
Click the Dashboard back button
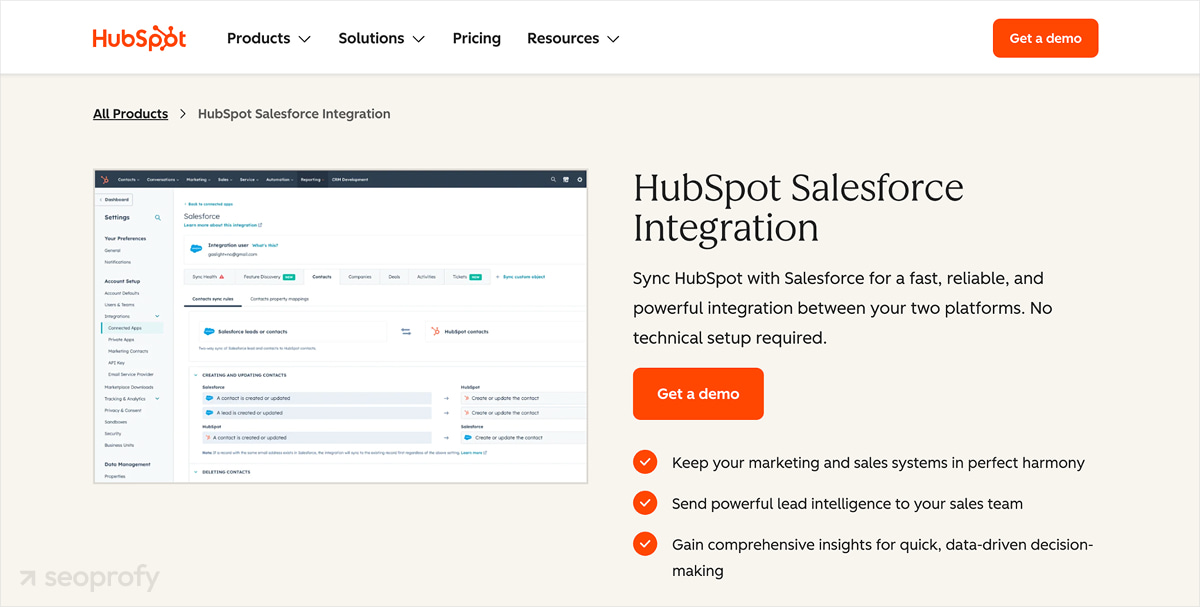click(114, 199)
